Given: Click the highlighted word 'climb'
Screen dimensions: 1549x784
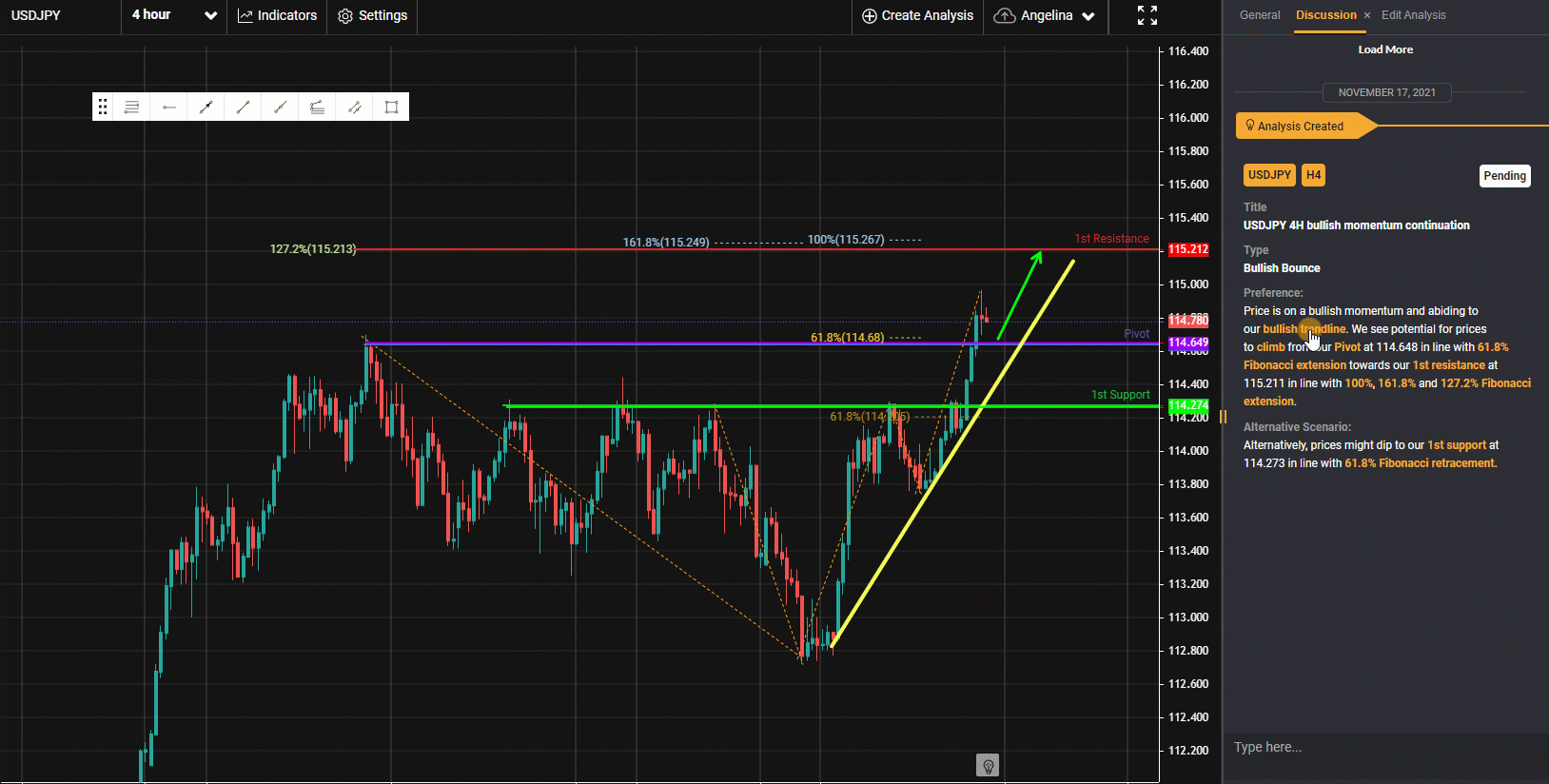Looking at the screenshot, I should coord(1270,347).
